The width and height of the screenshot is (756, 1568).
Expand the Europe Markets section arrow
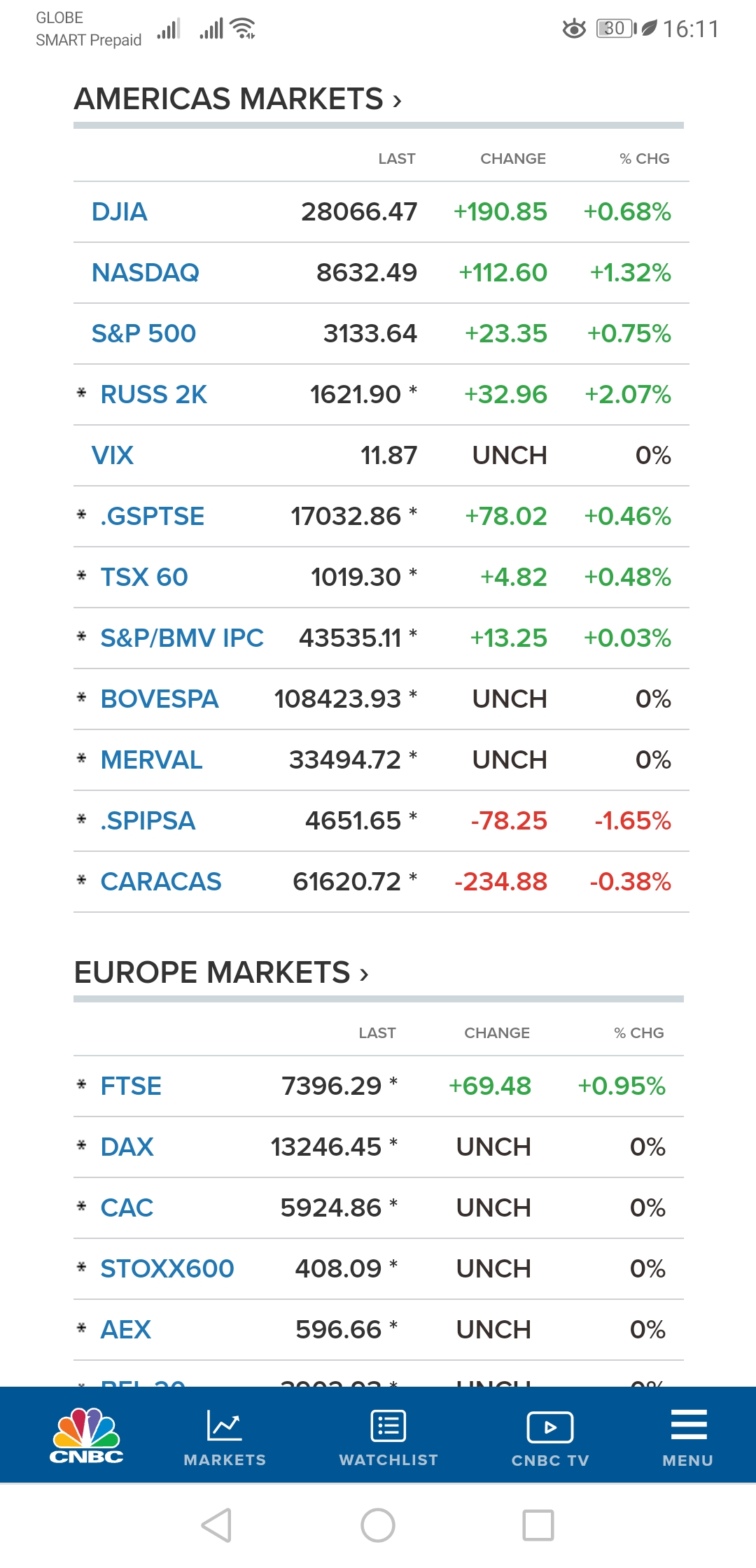pos(364,974)
